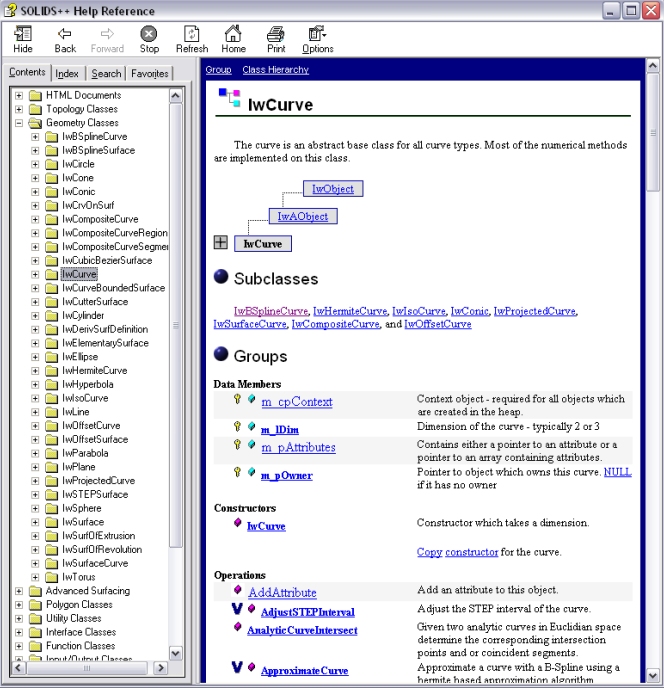Image resolution: width=664 pixels, height=688 pixels.
Task: Switch to the Contents tab
Action: point(27,72)
